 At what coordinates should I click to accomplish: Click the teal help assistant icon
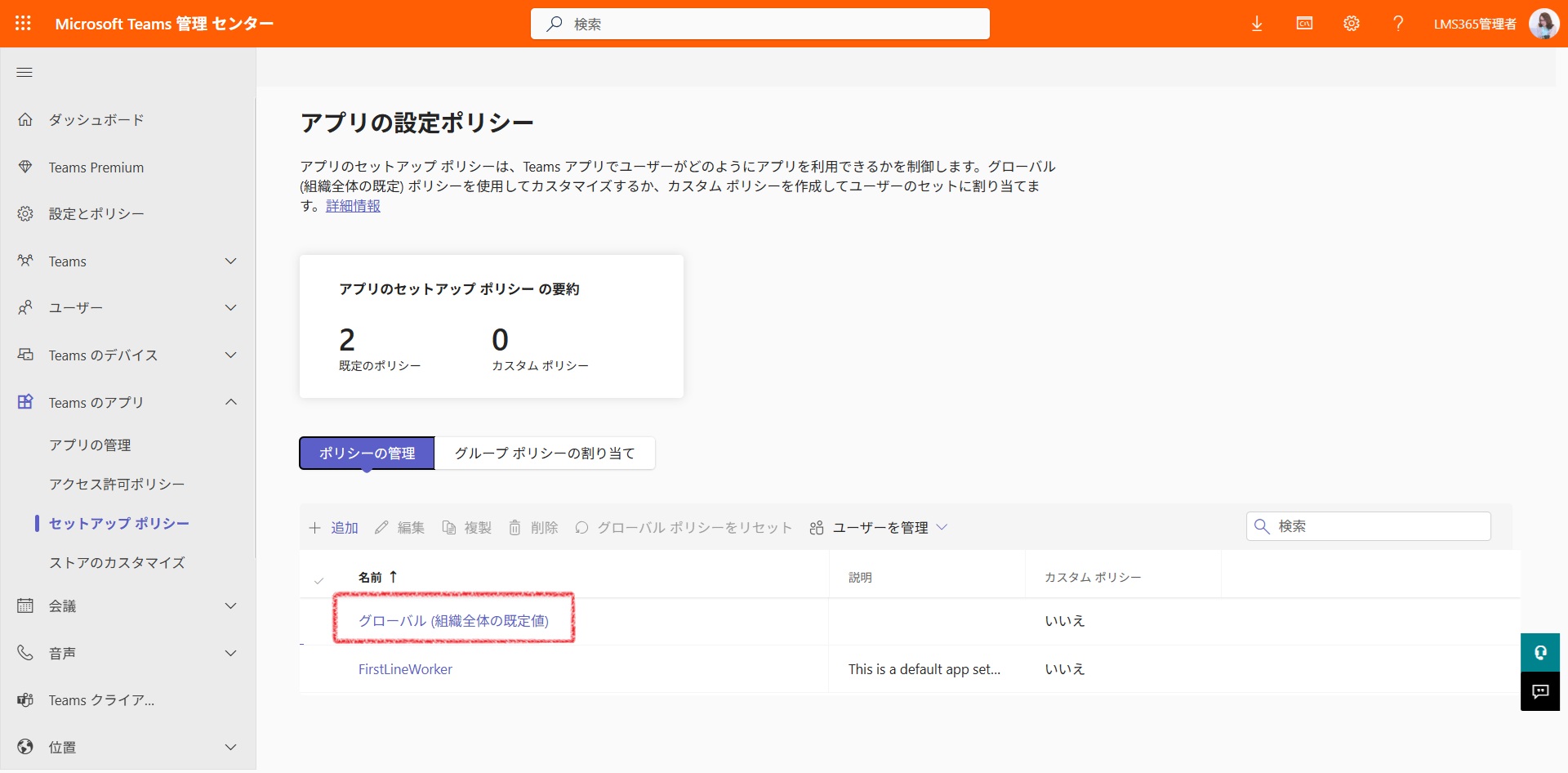point(1540,653)
